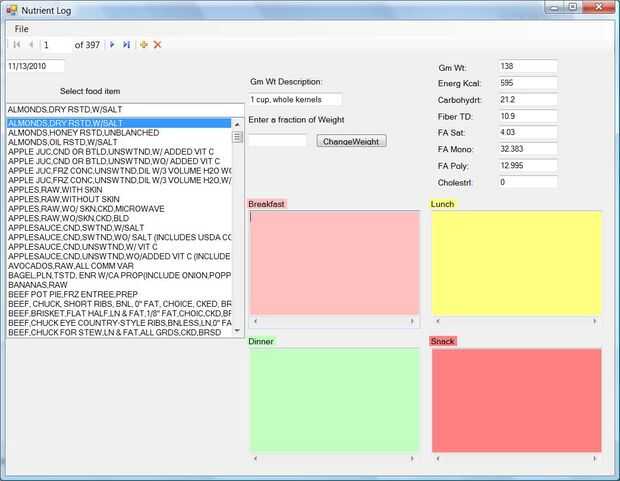
Task: Click the Energ Kcal value field
Action: click(x=528, y=83)
